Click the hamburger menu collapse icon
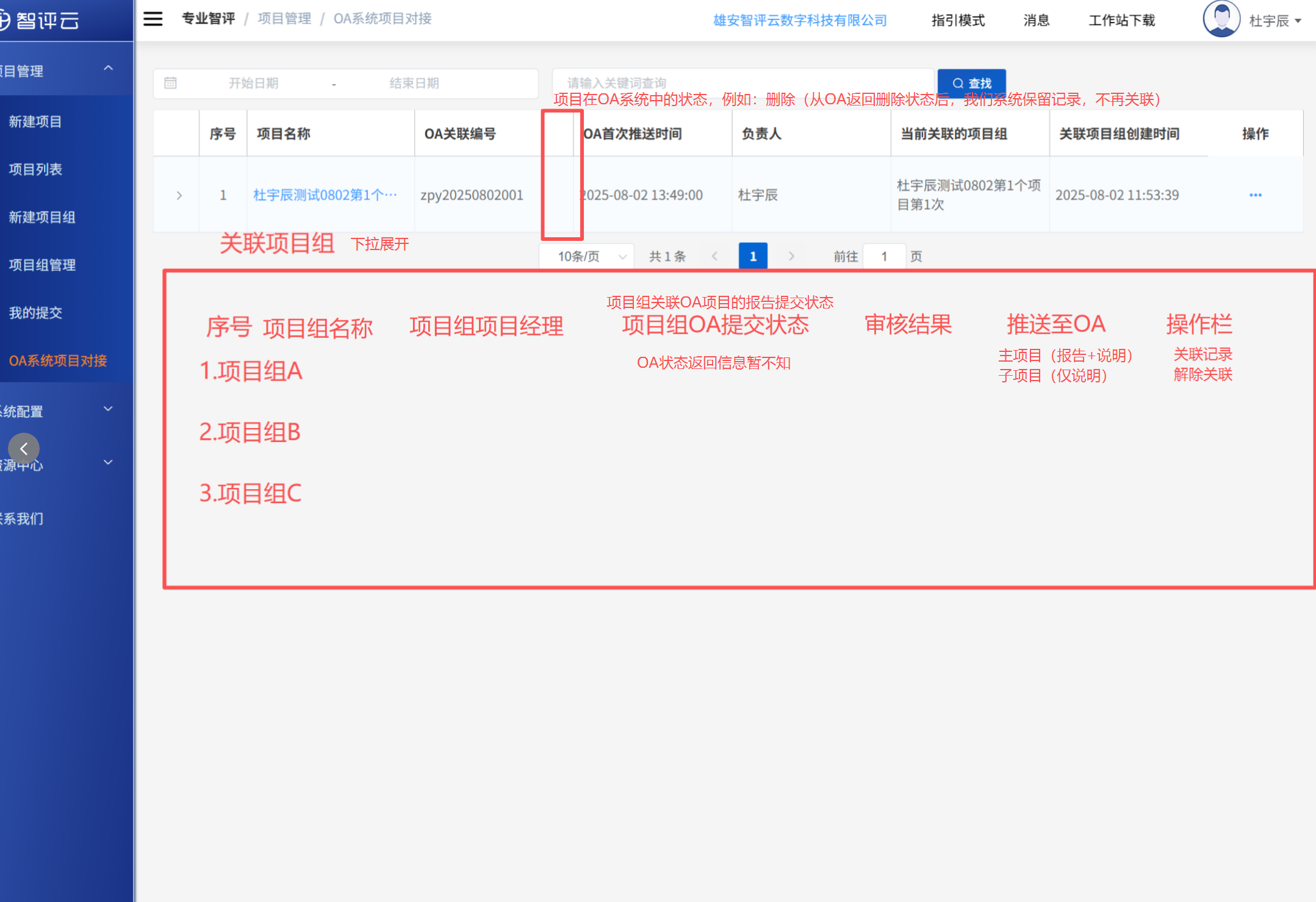 coord(153,19)
